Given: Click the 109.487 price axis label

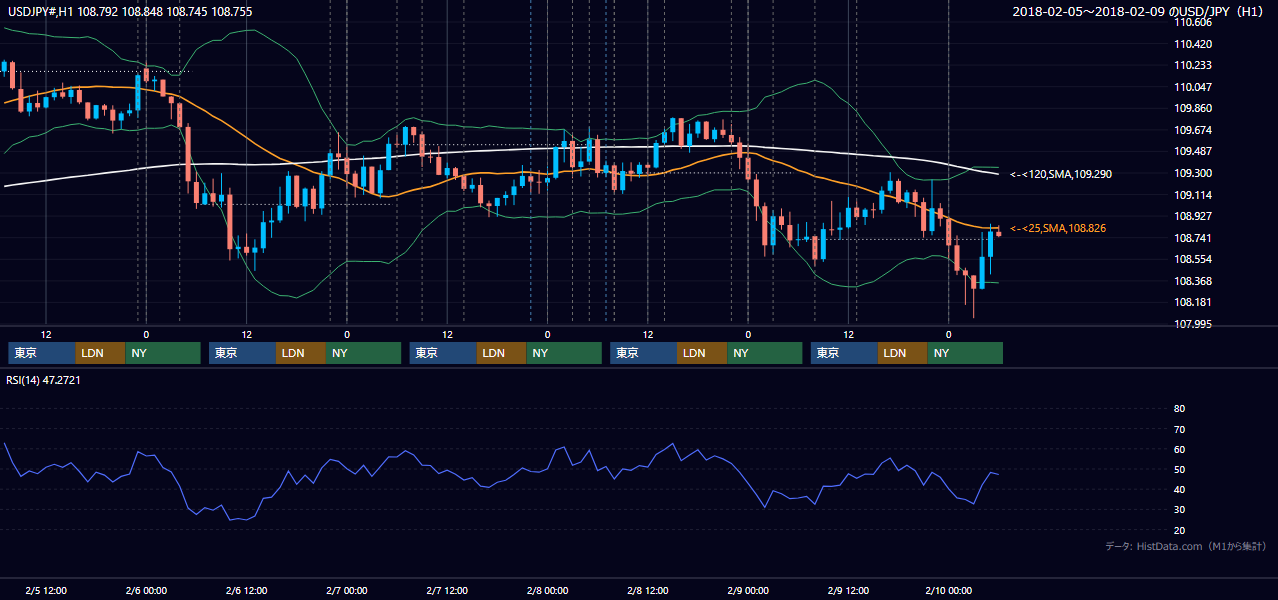Looking at the screenshot, I should (1194, 151).
